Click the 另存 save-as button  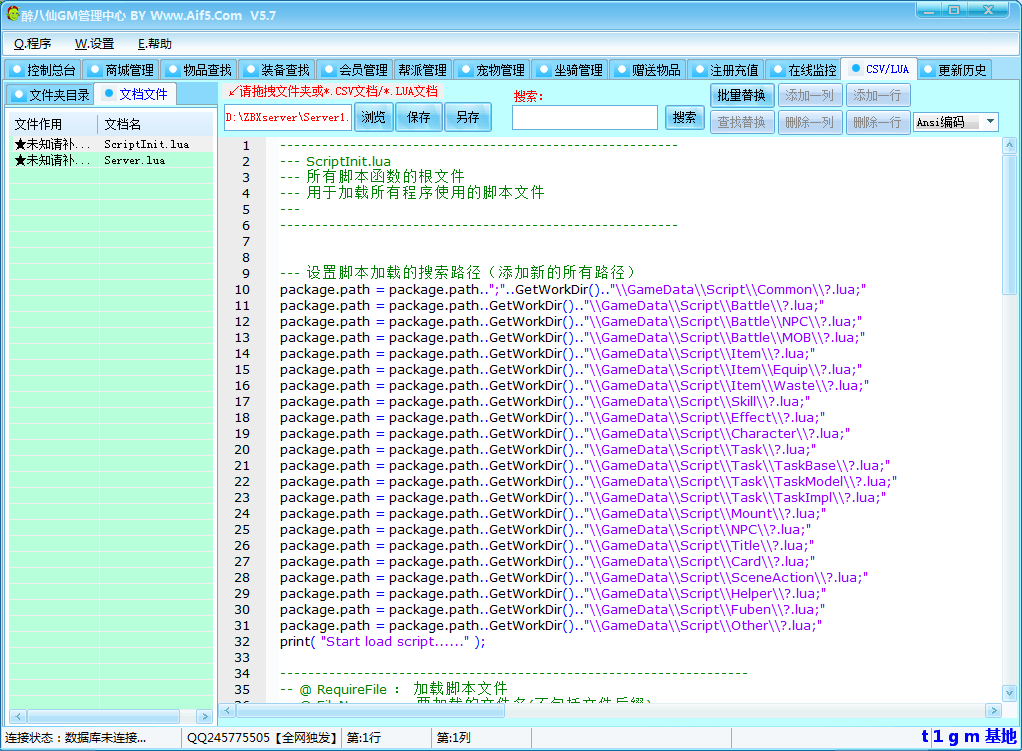[x=468, y=118]
